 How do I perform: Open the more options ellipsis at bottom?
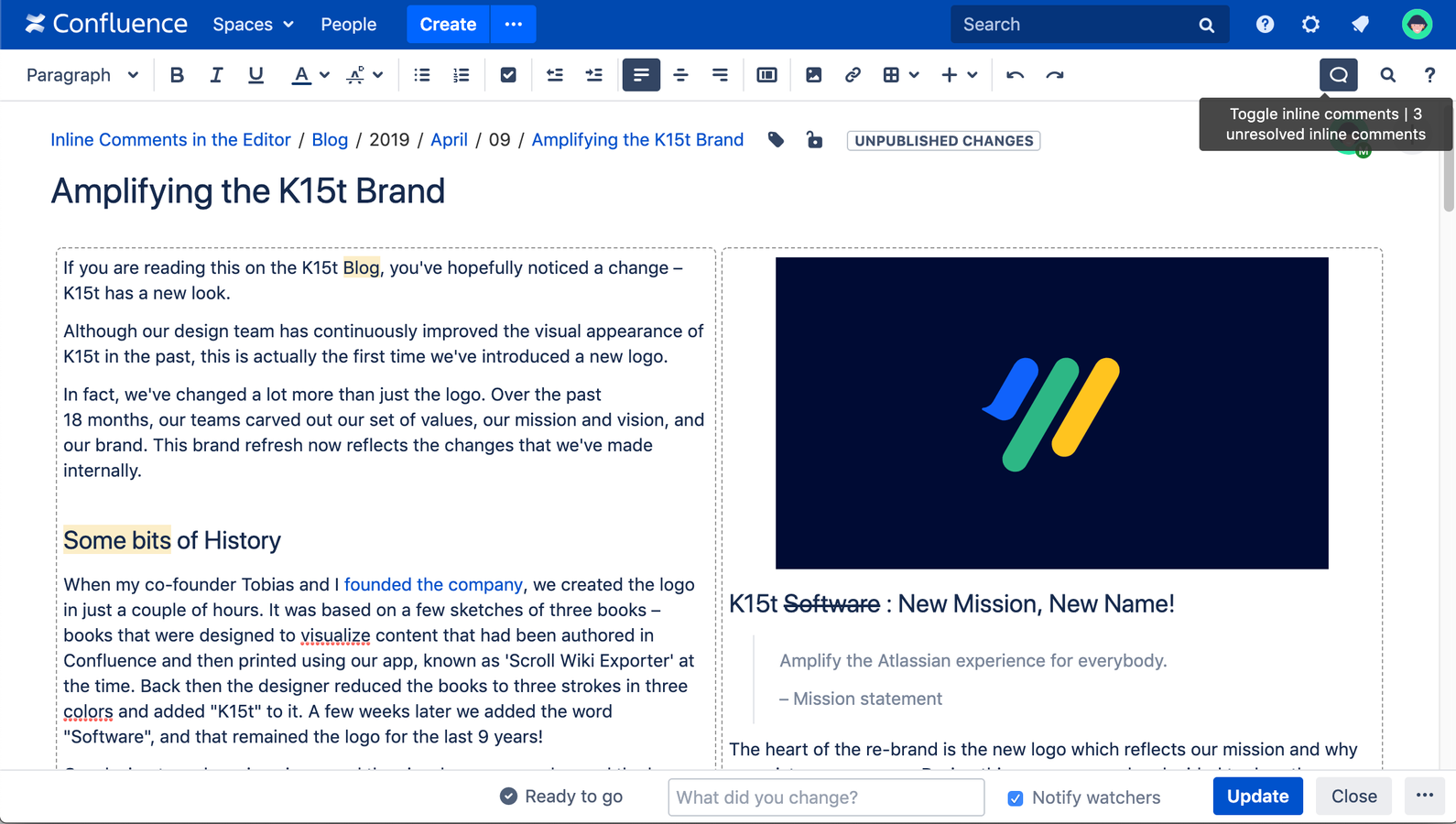(1425, 796)
